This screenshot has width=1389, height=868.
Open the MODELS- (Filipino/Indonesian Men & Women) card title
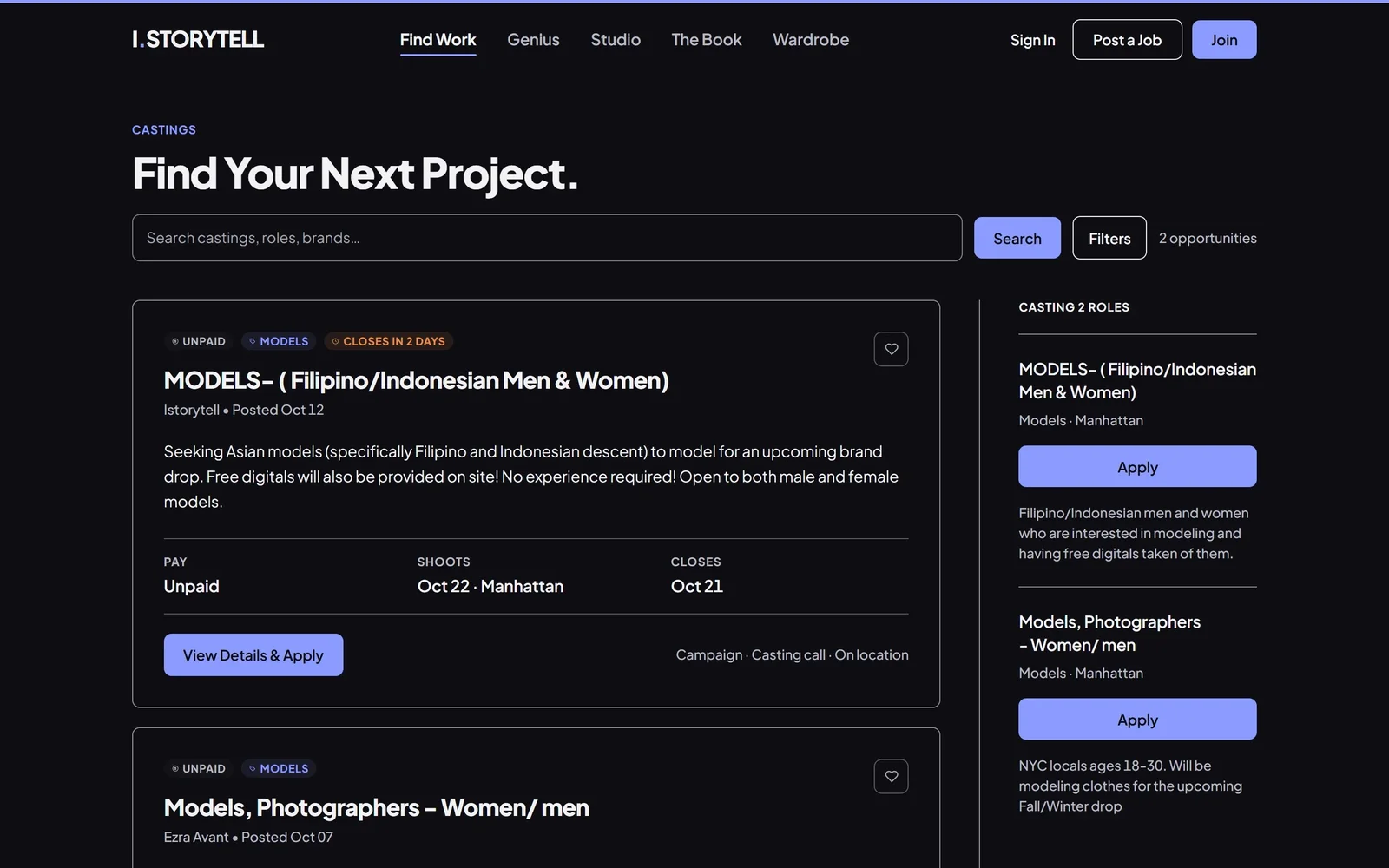click(x=417, y=380)
